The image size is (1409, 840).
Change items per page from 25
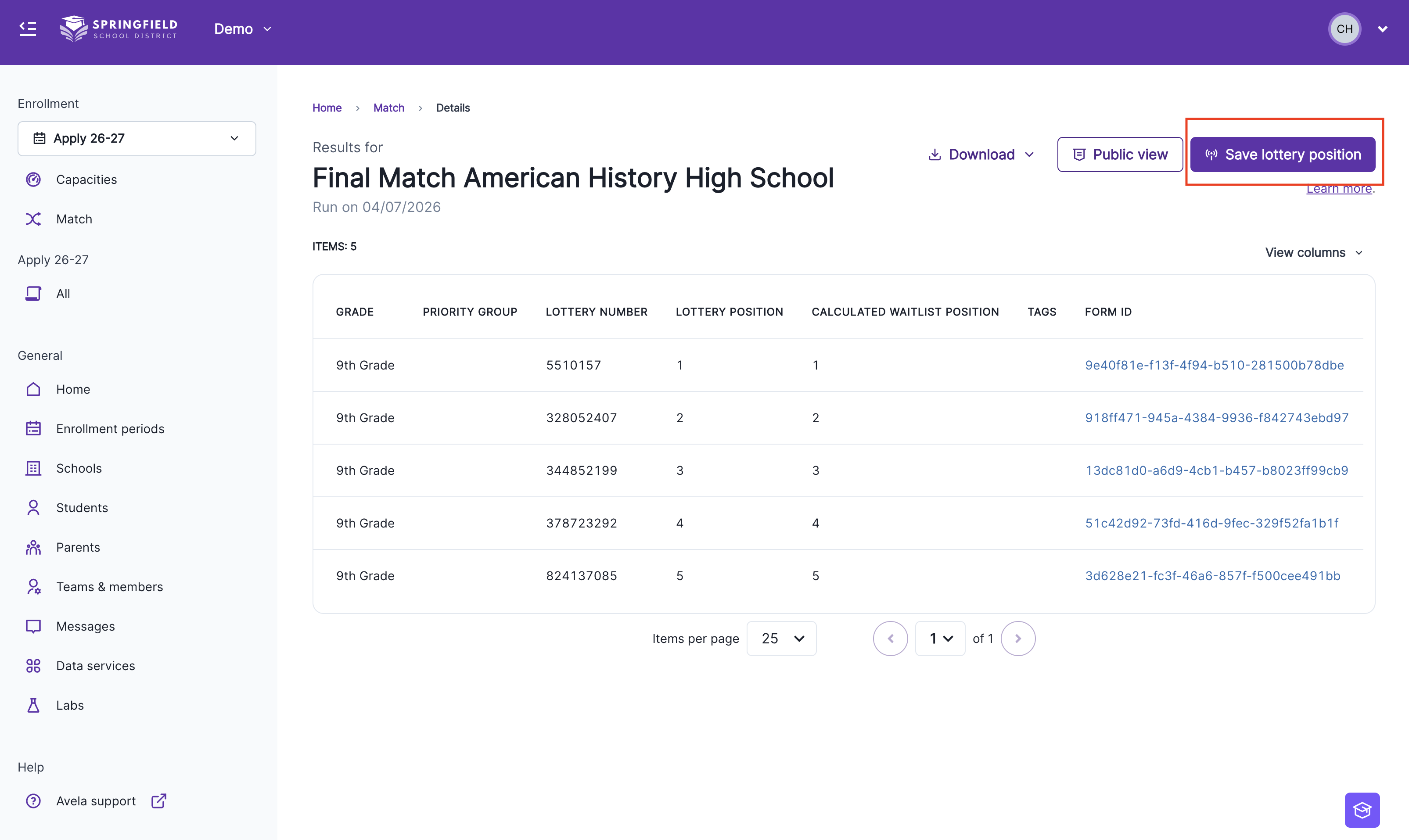coord(781,639)
